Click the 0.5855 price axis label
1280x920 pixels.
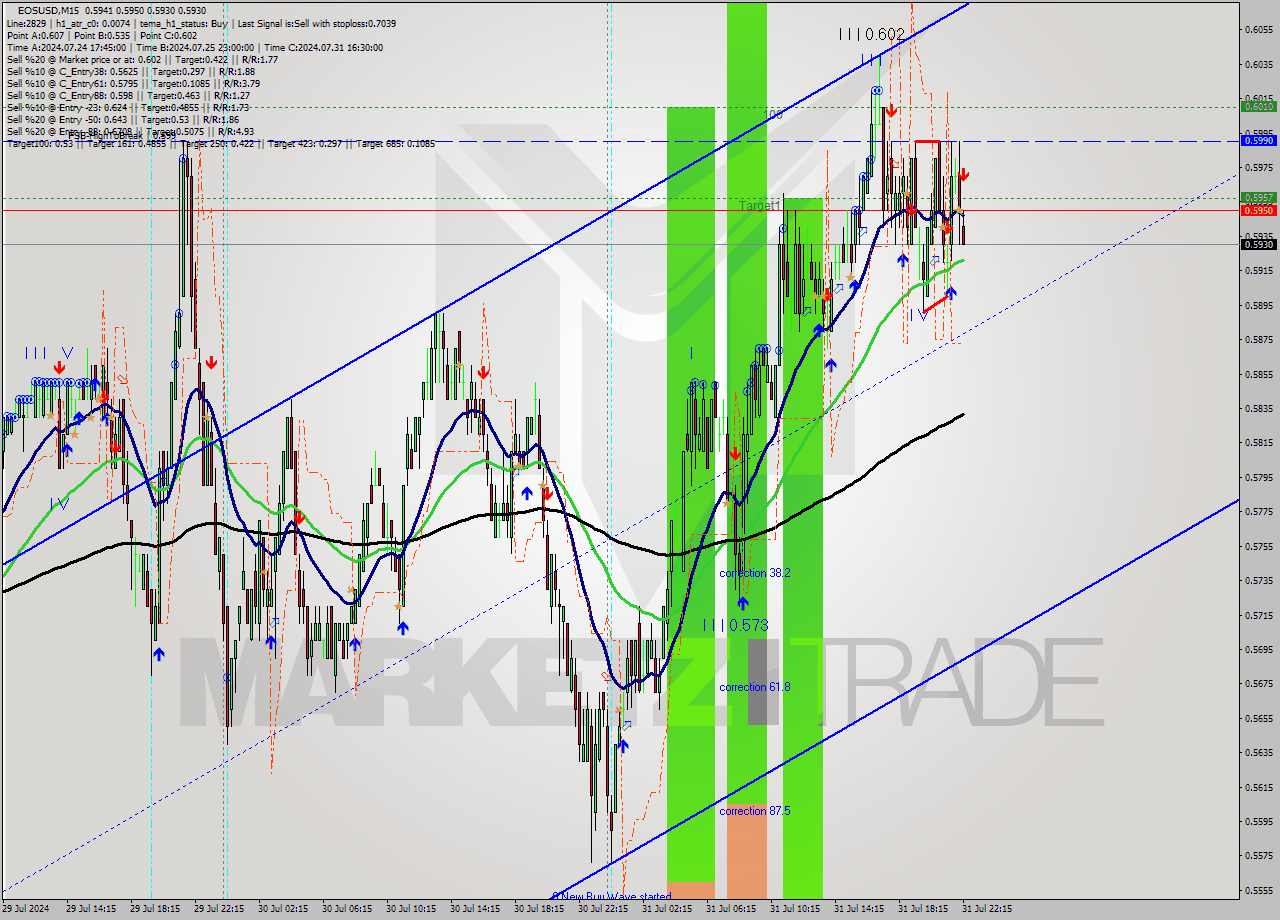point(1258,374)
